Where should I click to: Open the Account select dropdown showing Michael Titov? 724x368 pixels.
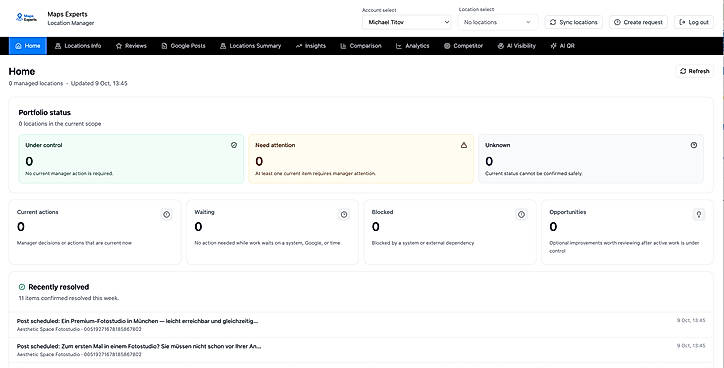407,22
